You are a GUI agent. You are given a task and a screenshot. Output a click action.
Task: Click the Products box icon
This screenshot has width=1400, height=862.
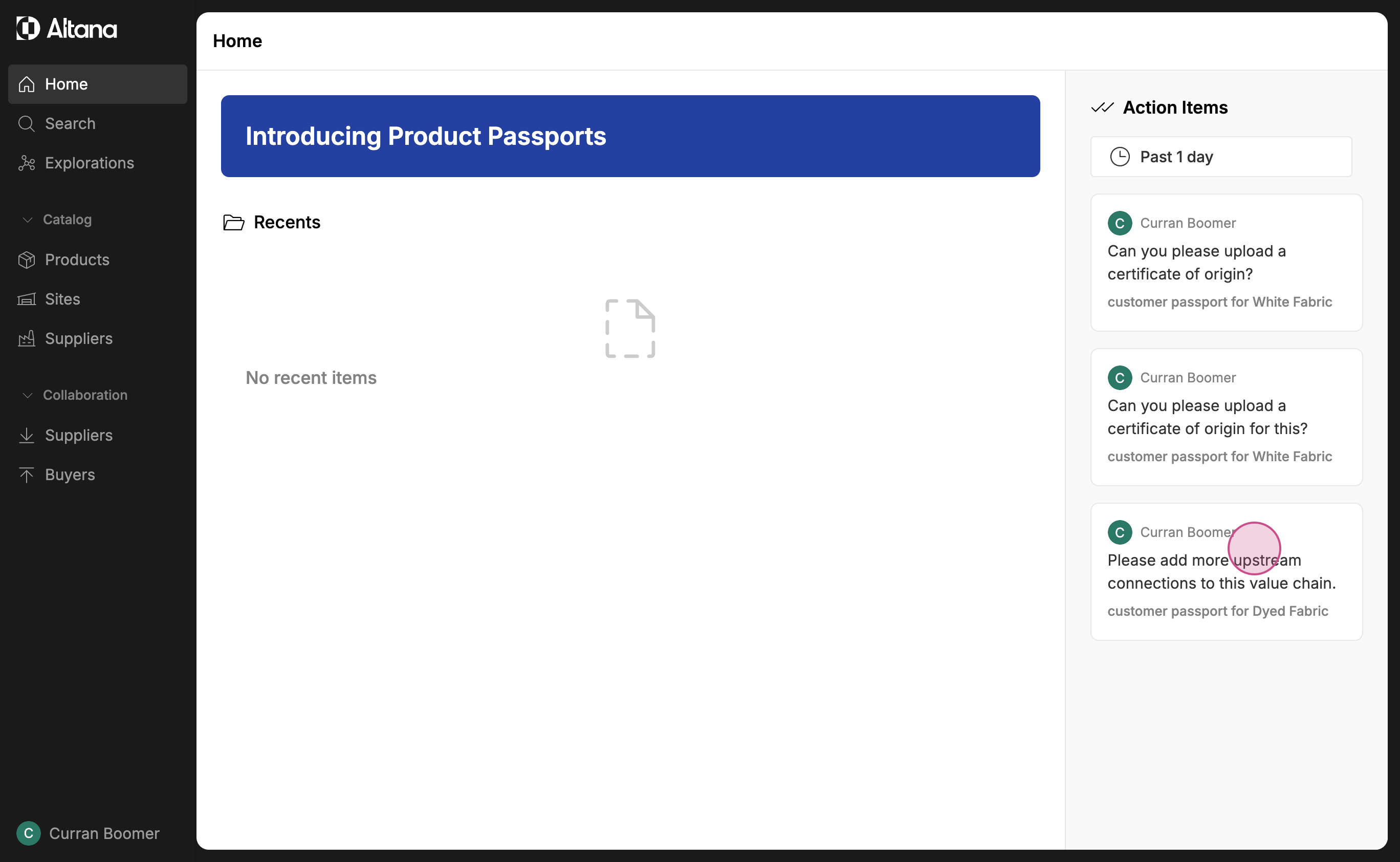(x=27, y=260)
